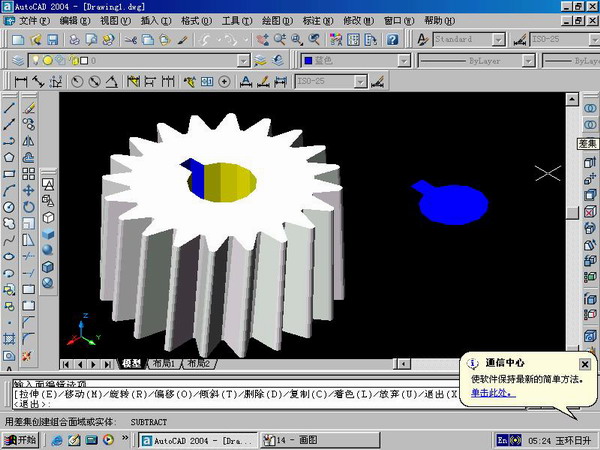
Task: Click the blue color swatch in color control
Action: pos(308,60)
